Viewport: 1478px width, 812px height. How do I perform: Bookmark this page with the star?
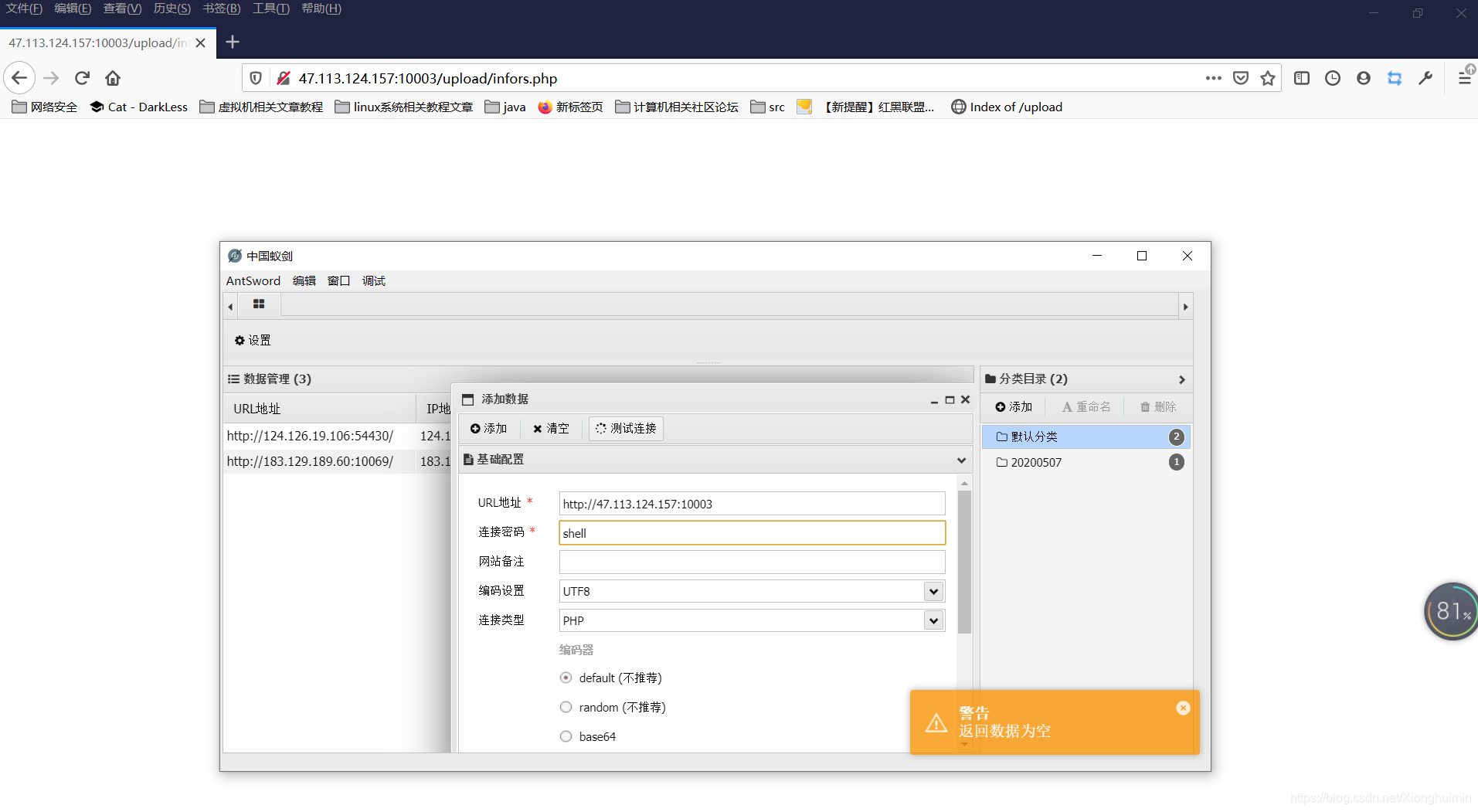[x=1268, y=78]
